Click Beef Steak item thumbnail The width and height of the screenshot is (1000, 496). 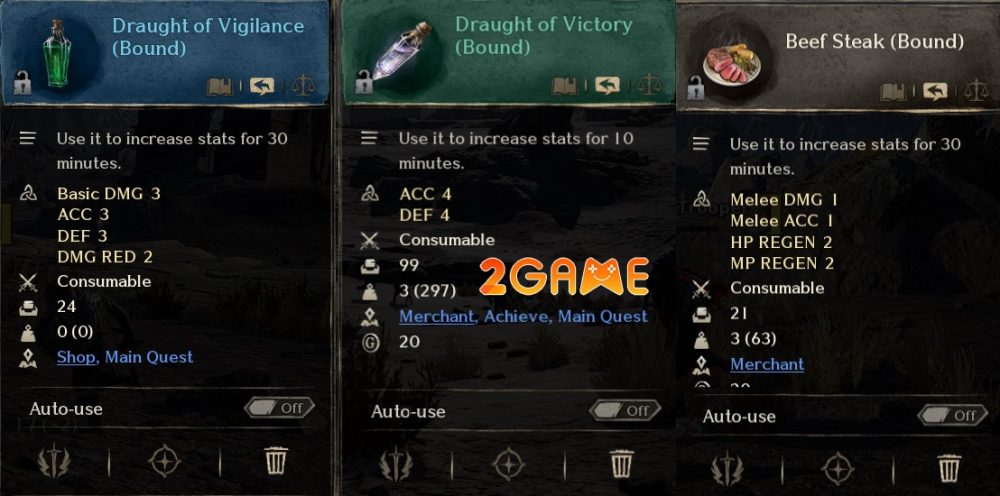(x=732, y=64)
